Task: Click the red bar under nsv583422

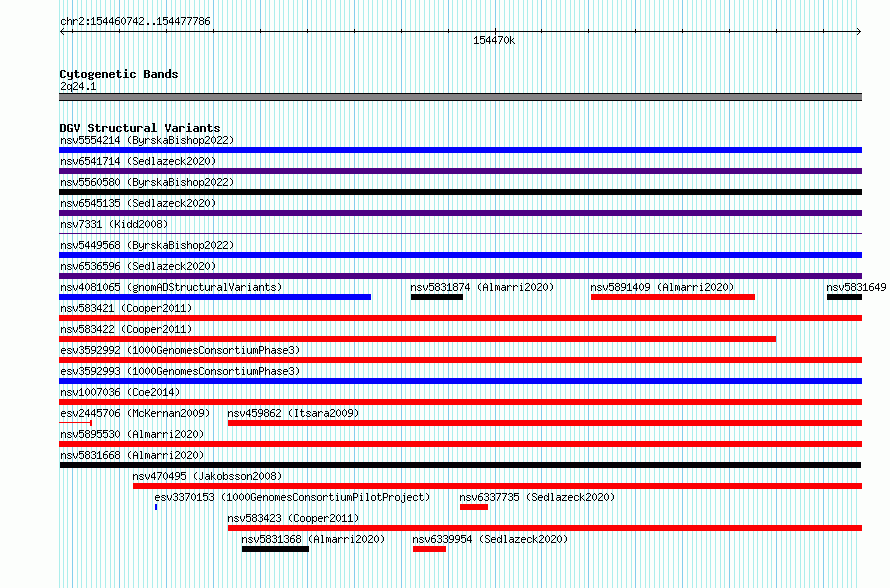Action: [x=417, y=339]
